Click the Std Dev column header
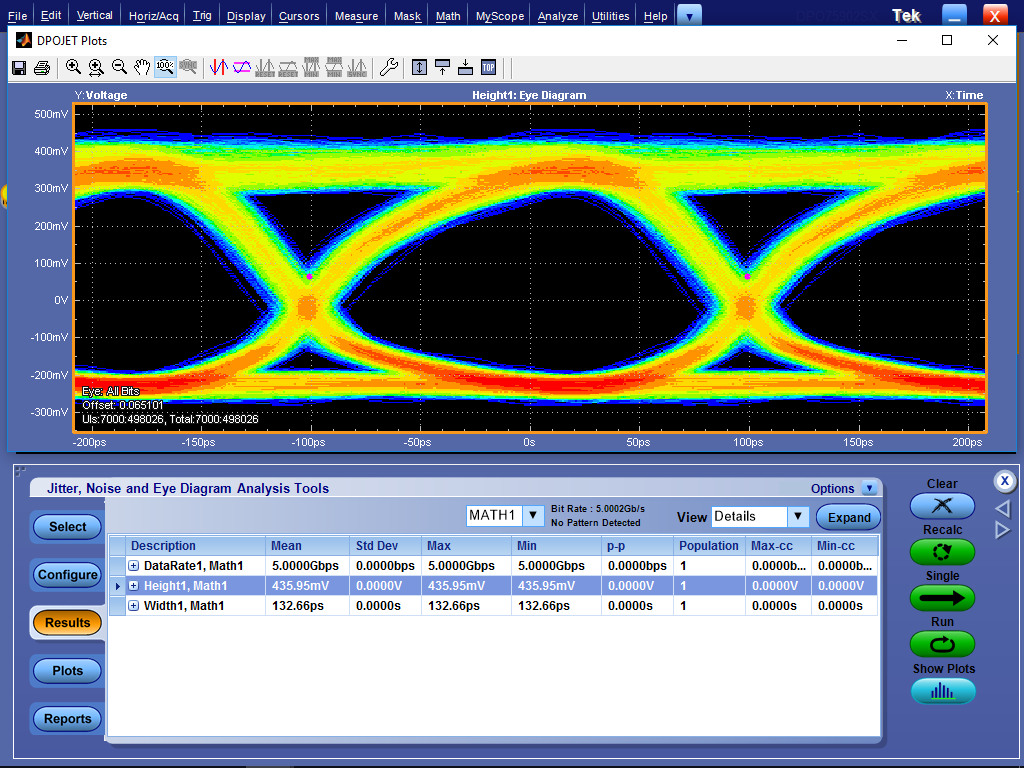The height and width of the screenshot is (768, 1024). point(385,546)
